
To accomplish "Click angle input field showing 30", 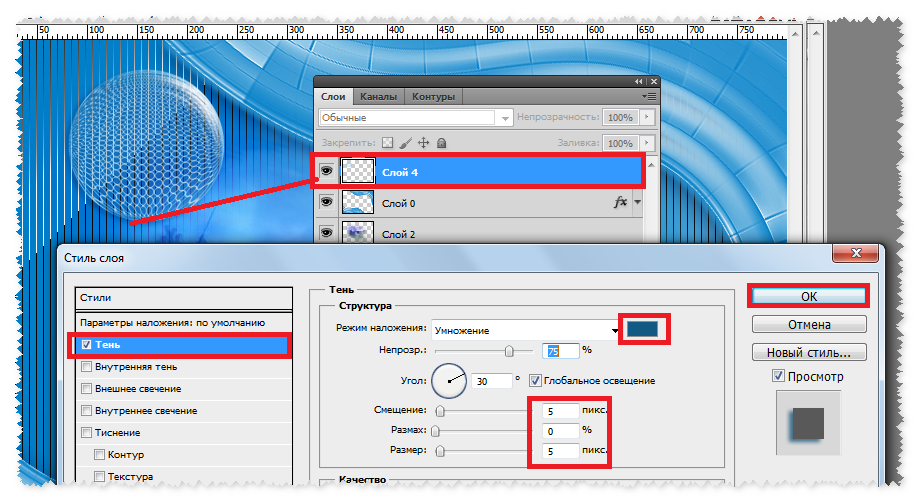I will pos(492,381).
